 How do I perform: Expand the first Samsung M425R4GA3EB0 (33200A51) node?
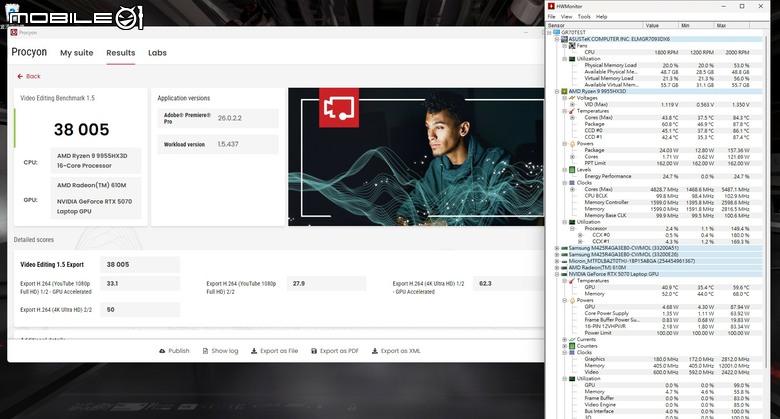[x=557, y=248]
